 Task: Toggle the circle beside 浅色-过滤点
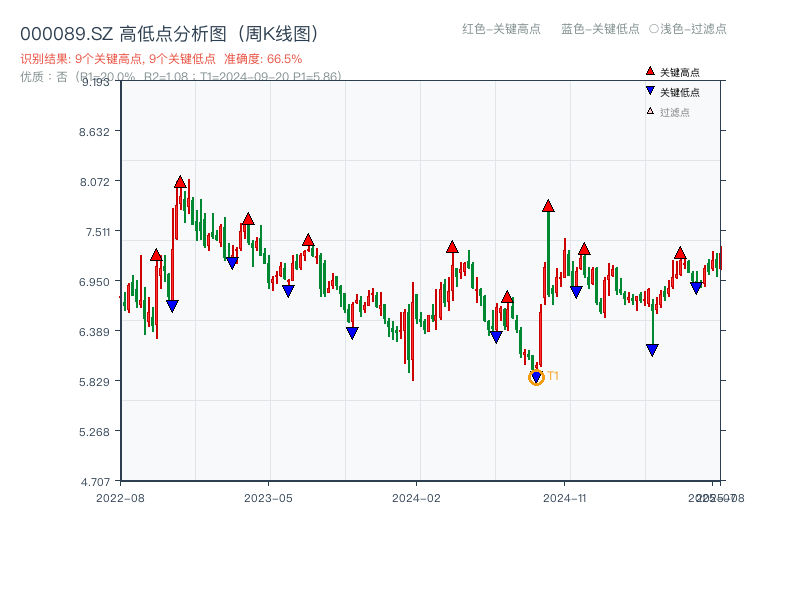click(x=654, y=29)
